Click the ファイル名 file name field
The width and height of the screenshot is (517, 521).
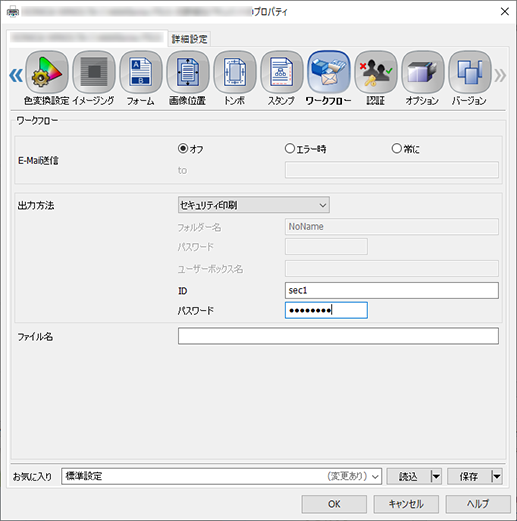coord(338,336)
